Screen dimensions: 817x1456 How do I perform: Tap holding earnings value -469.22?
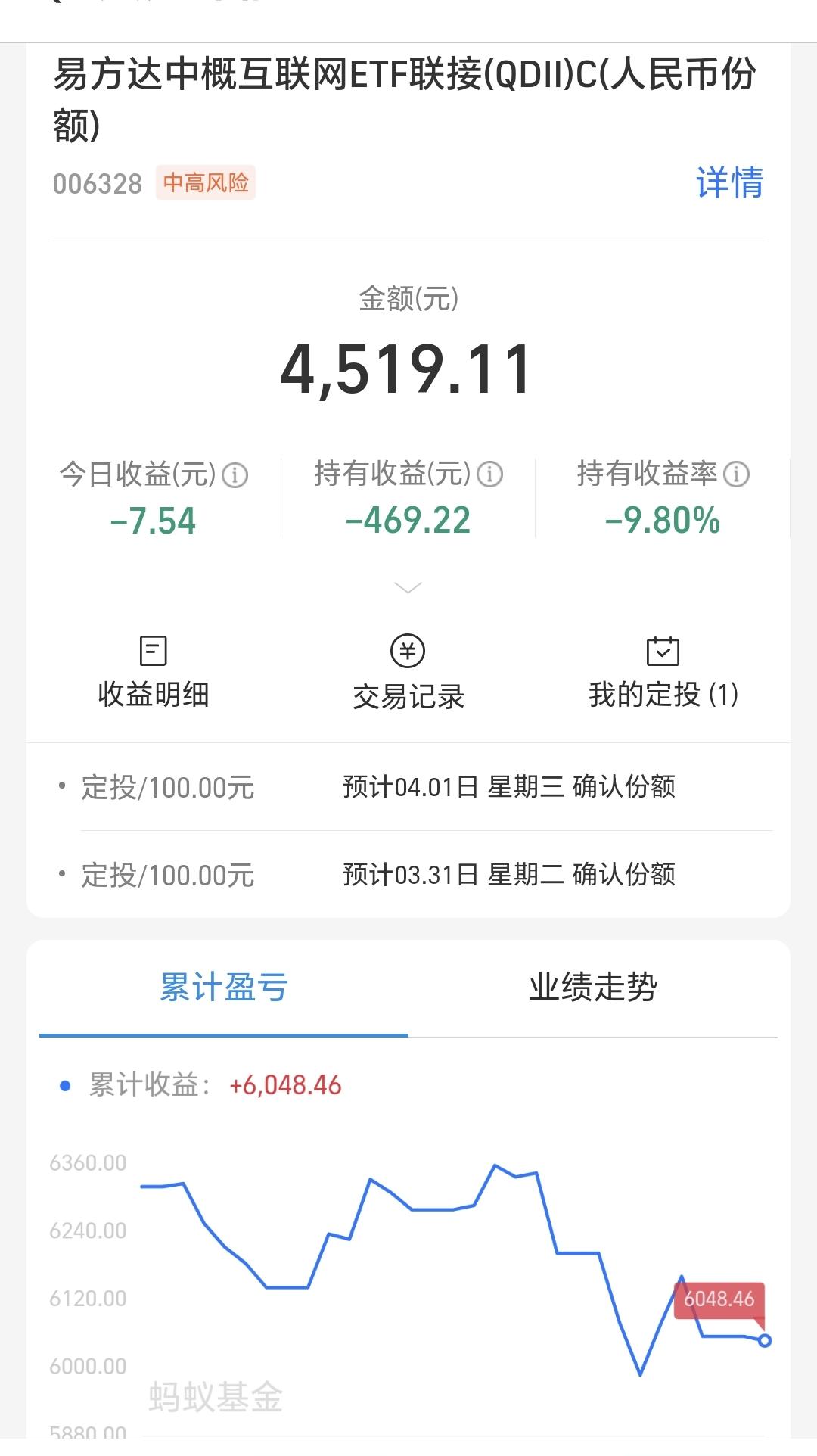pyautogui.click(x=408, y=521)
